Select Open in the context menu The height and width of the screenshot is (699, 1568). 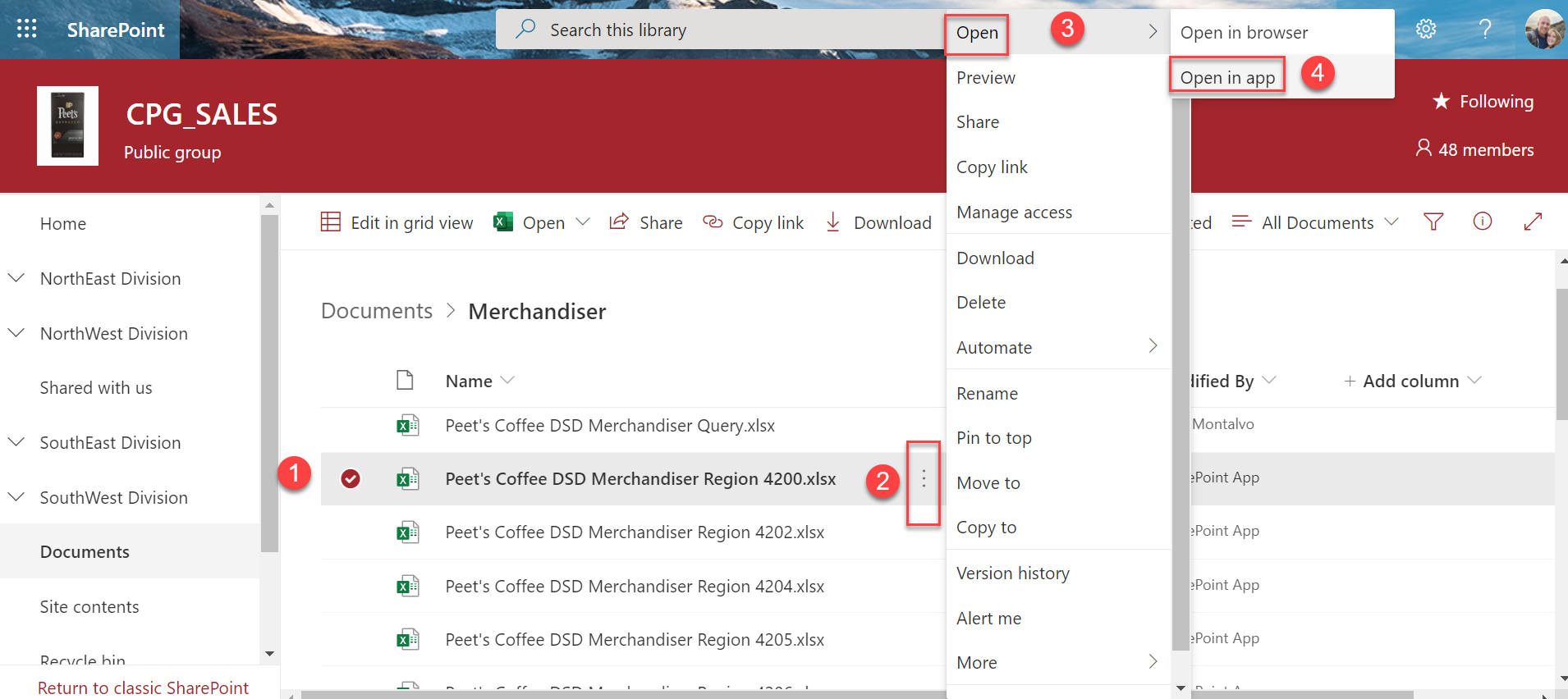pos(1058,32)
